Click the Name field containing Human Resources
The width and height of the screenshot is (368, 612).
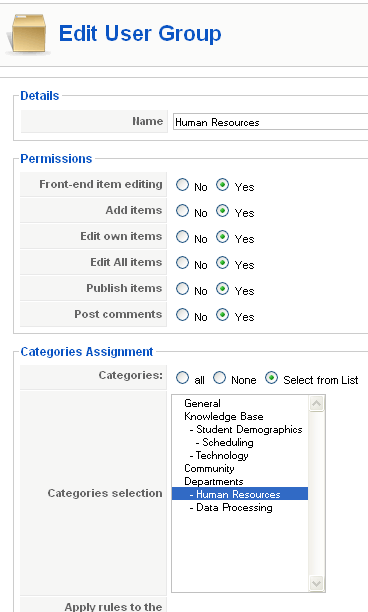[x=270, y=122]
